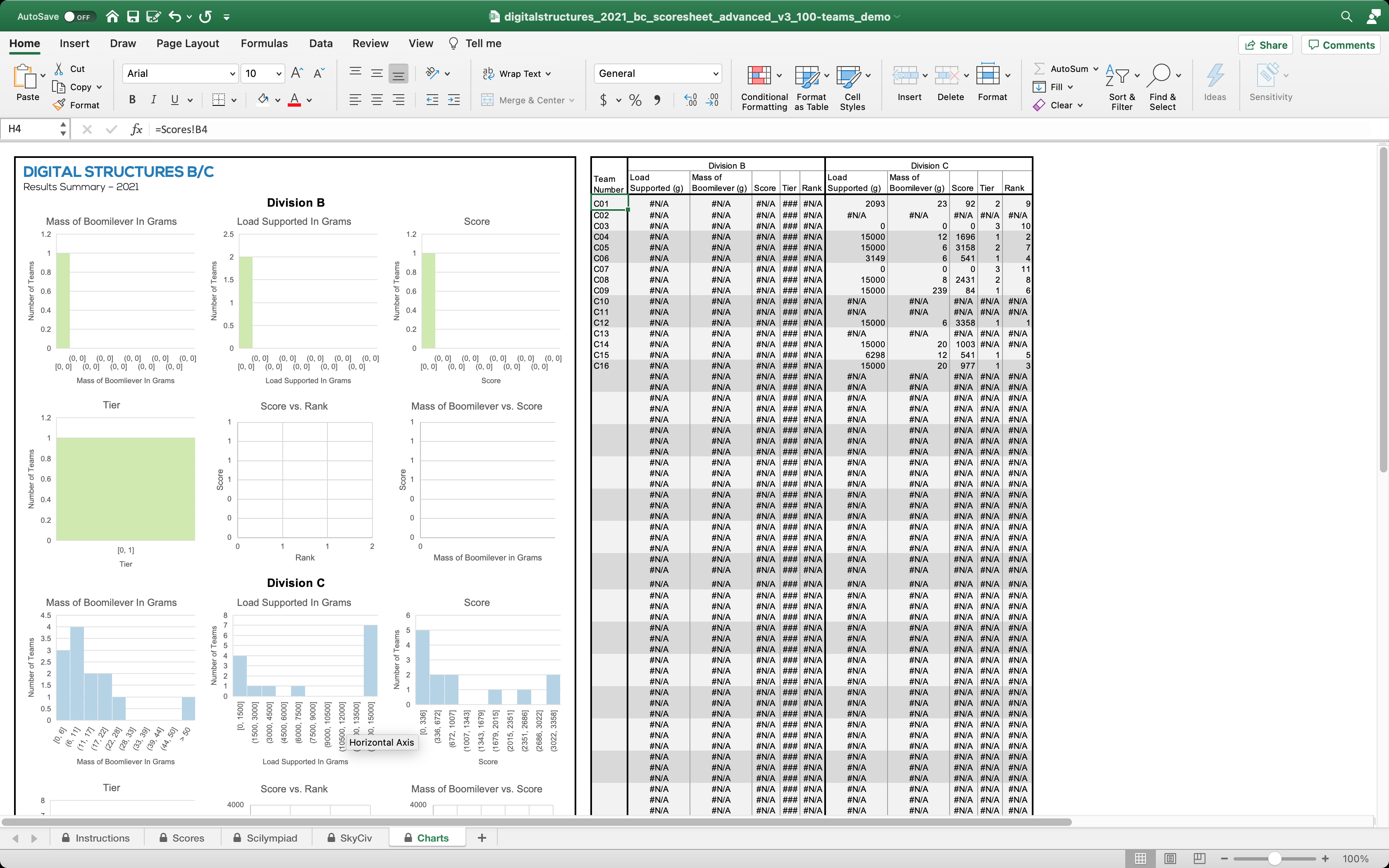
Task: Toggle Bold formatting
Action: point(132,100)
